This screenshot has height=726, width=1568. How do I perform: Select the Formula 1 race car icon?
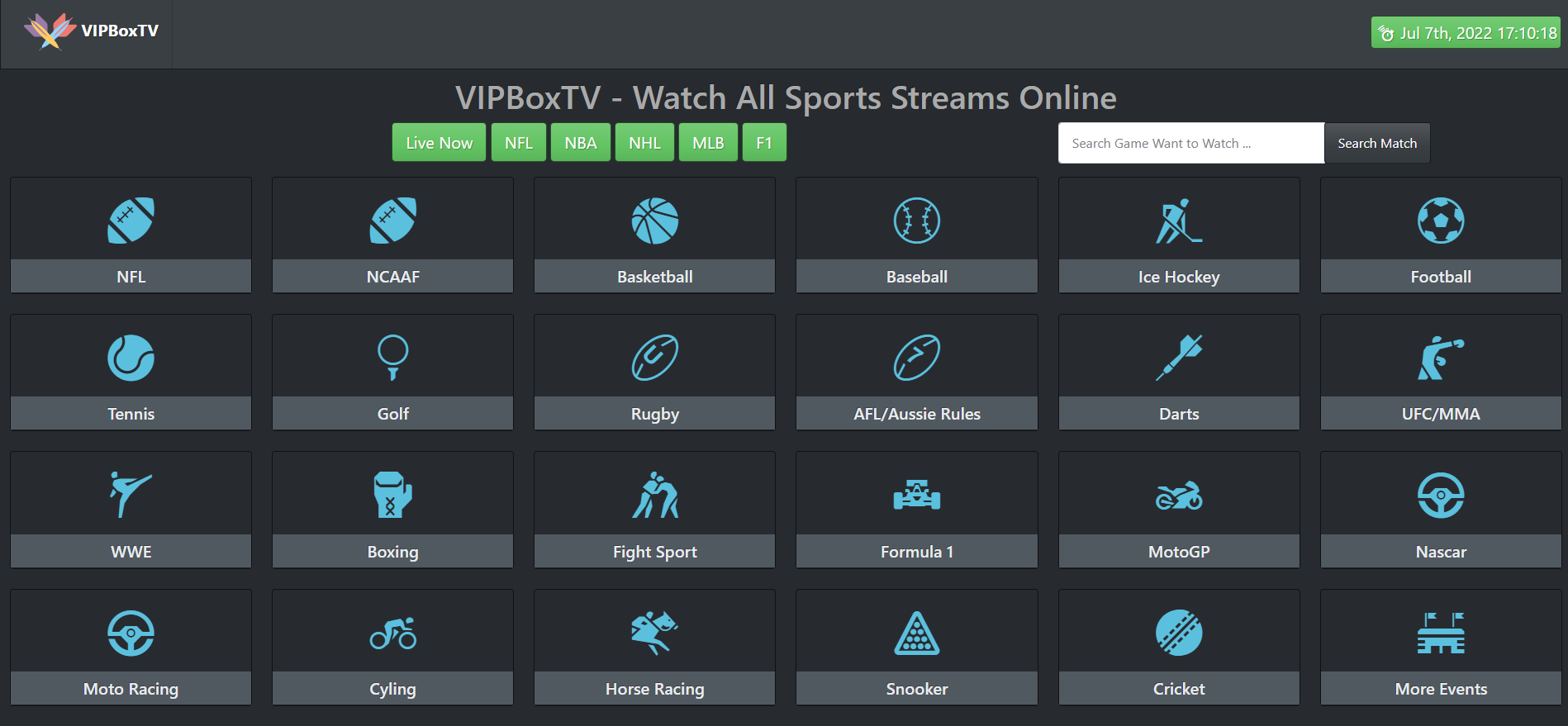point(916,495)
